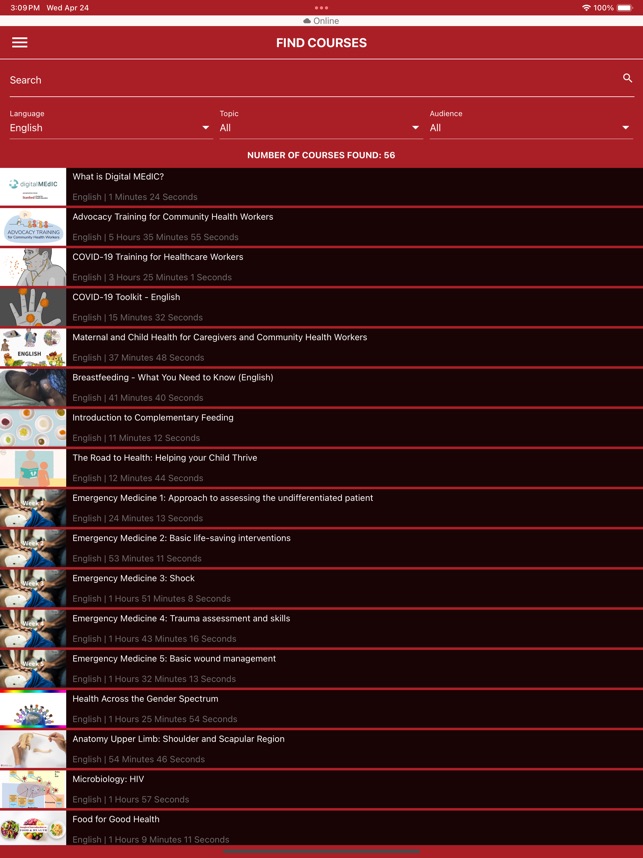This screenshot has height=858, width=643.
Task: Select the COVID-19 Training for Healthcare Workers thumbnail
Action: pyautogui.click(x=33, y=267)
